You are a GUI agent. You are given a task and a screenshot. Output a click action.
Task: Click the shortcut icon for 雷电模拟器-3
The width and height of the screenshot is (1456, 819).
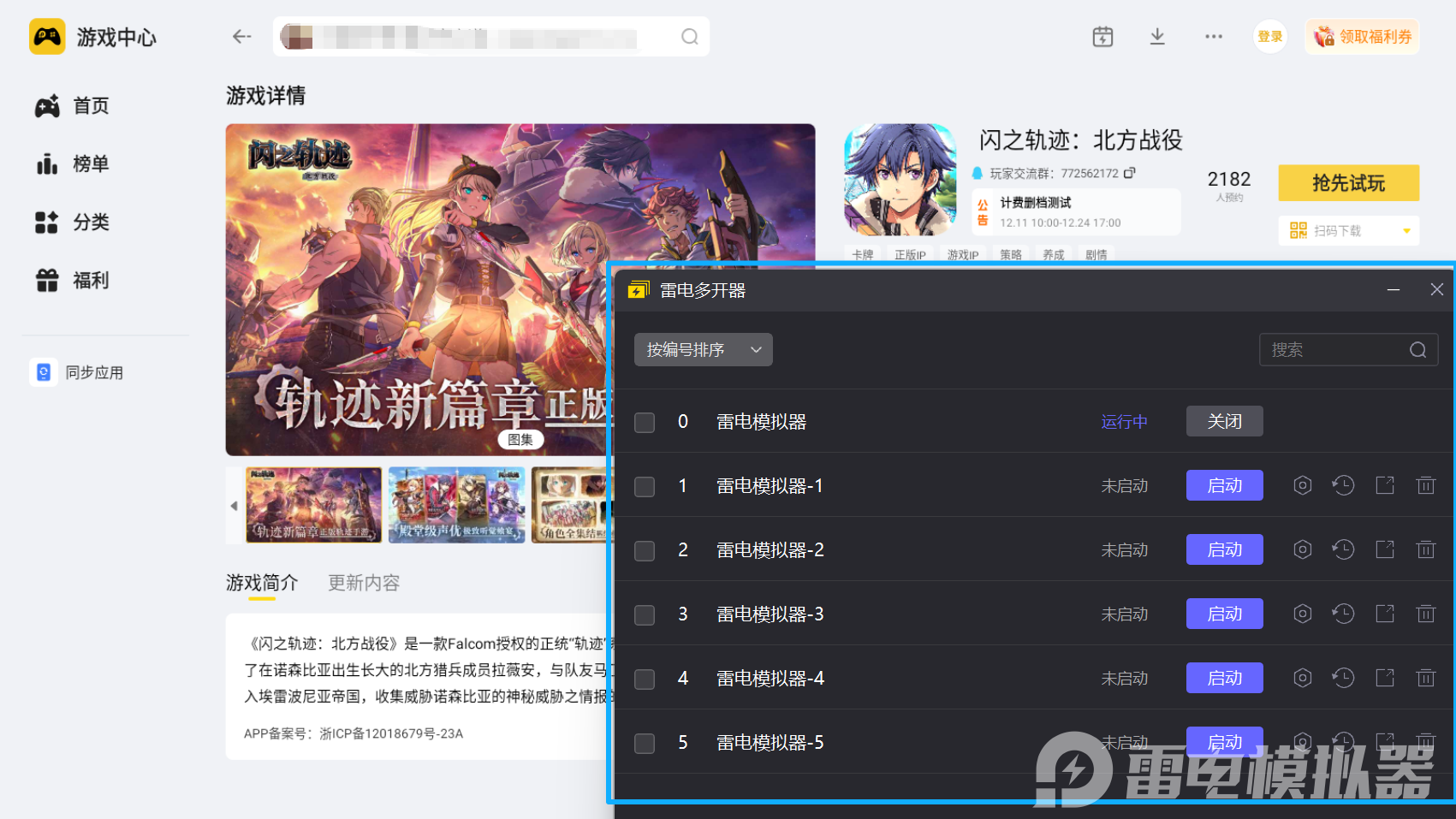point(1385,614)
